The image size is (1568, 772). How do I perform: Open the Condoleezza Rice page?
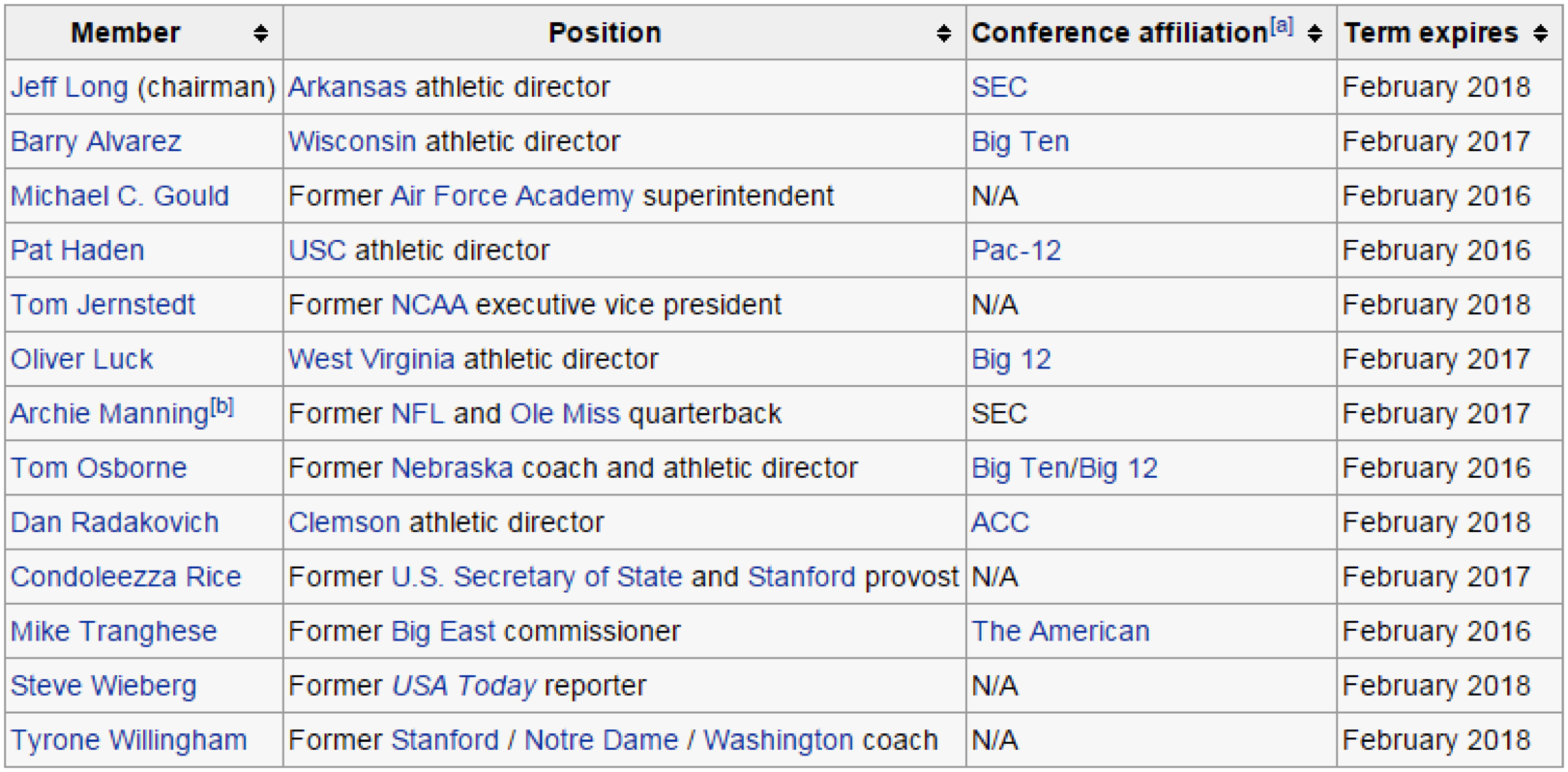pos(126,577)
